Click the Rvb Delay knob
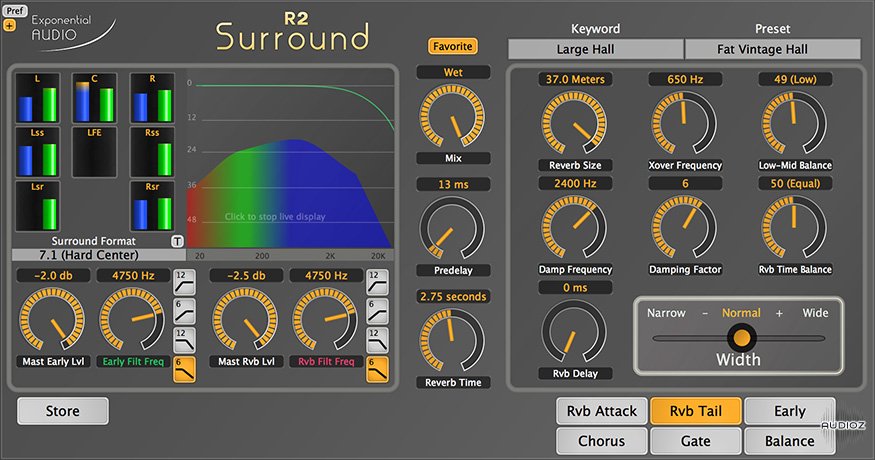875x460 pixels. point(575,332)
